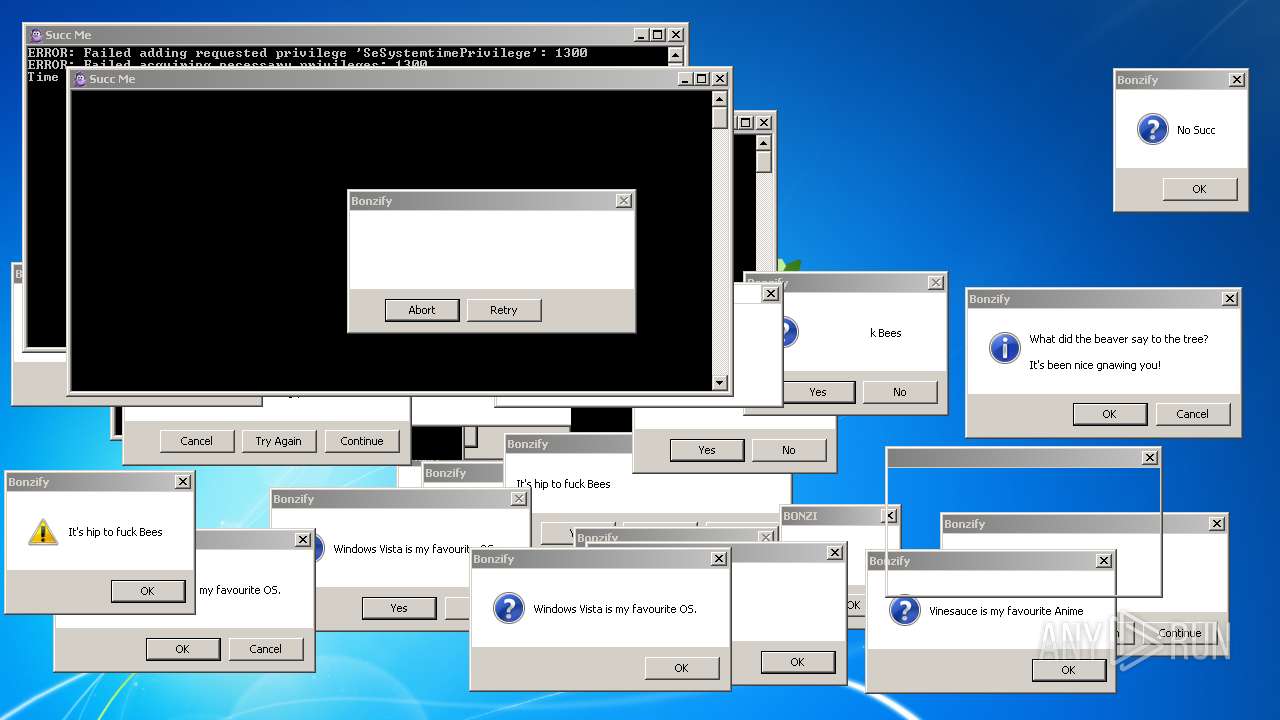The width and height of the screenshot is (1280, 720).
Task: Click Try Again button
Action: pos(279,441)
